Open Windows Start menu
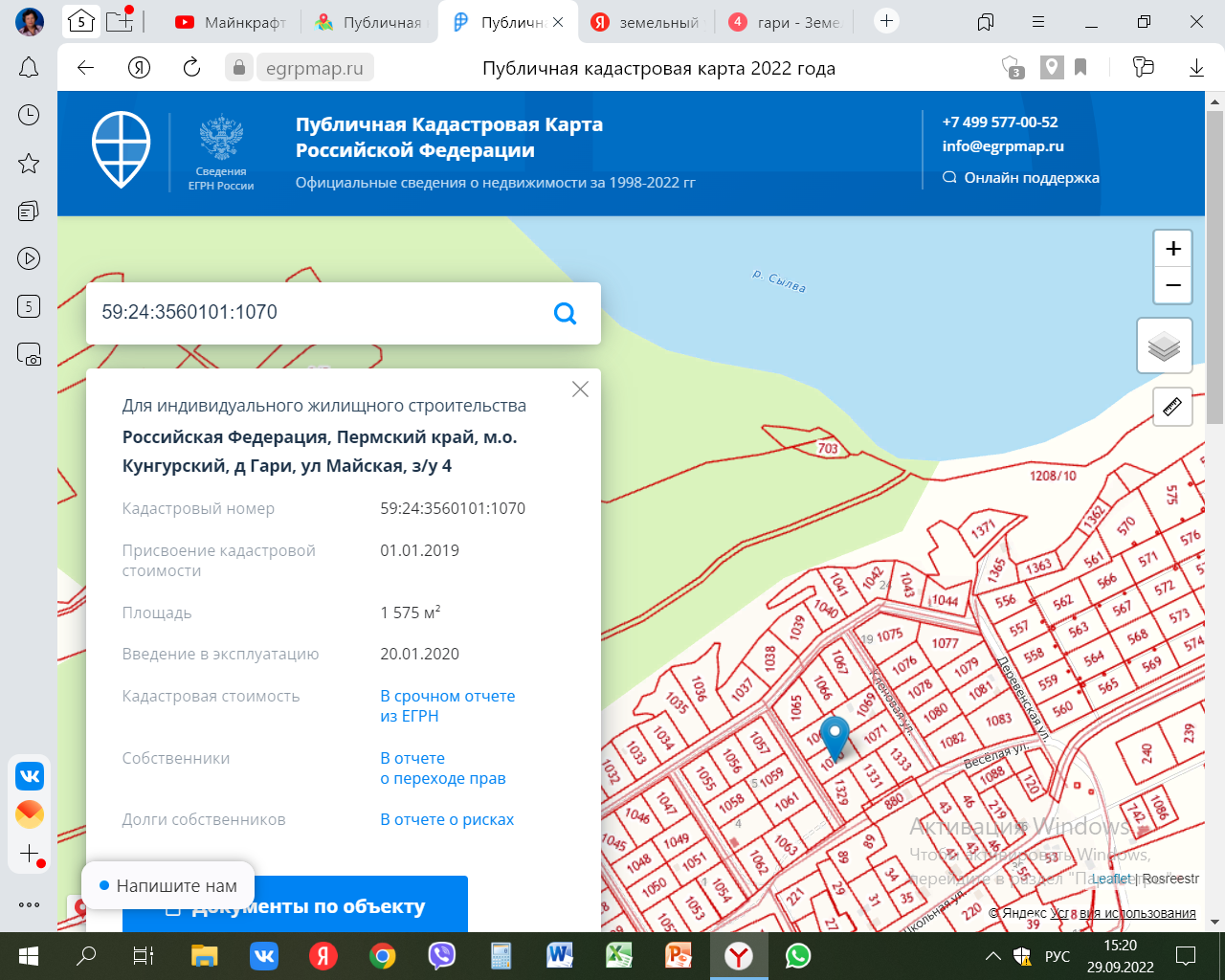Screen dimensions: 1225x980 click(29, 956)
